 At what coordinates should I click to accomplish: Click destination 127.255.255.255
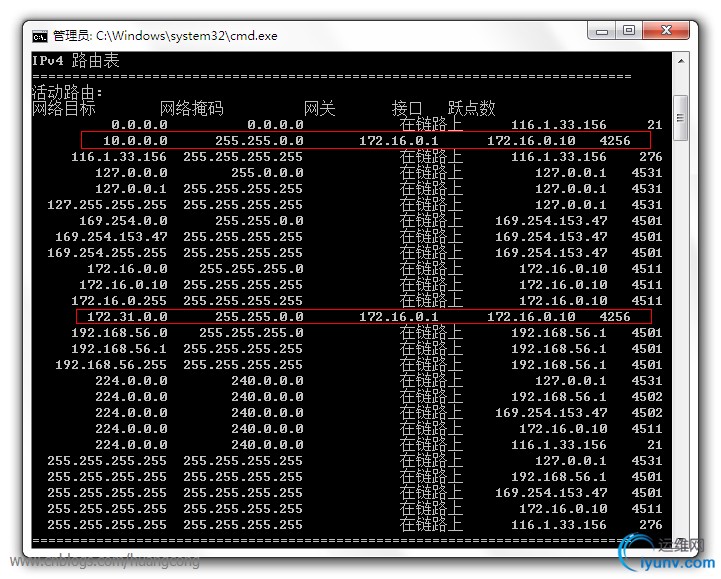pyautogui.click(x=107, y=205)
